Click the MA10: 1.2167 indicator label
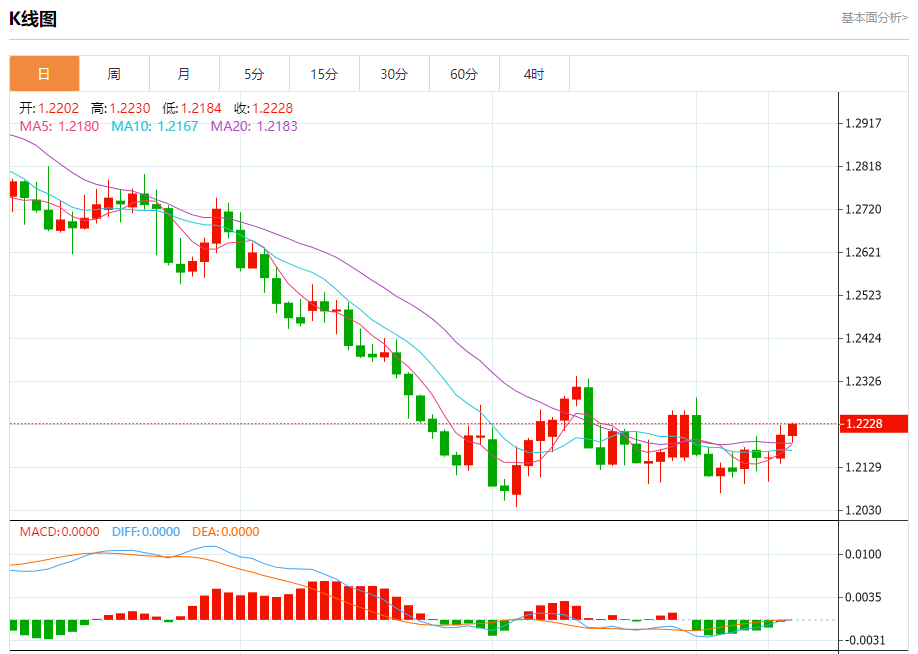 (x=155, y=126)
